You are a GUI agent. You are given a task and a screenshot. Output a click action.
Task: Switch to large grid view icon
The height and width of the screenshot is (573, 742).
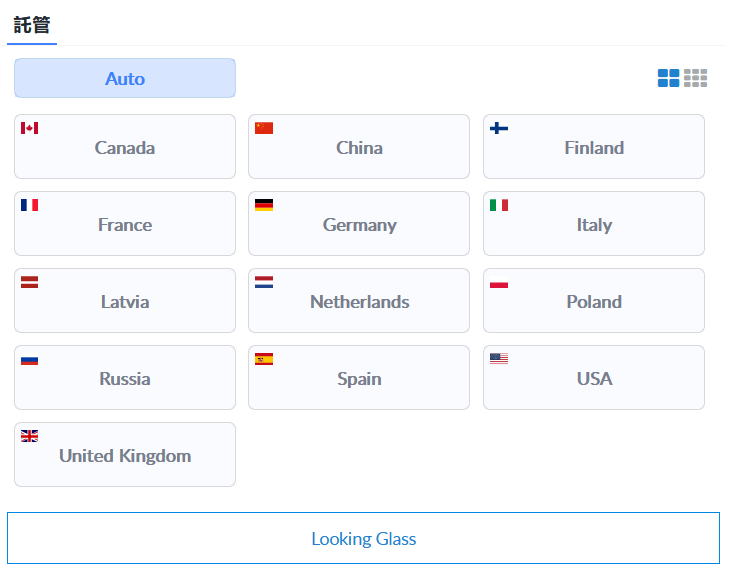[x=668, y=78]
